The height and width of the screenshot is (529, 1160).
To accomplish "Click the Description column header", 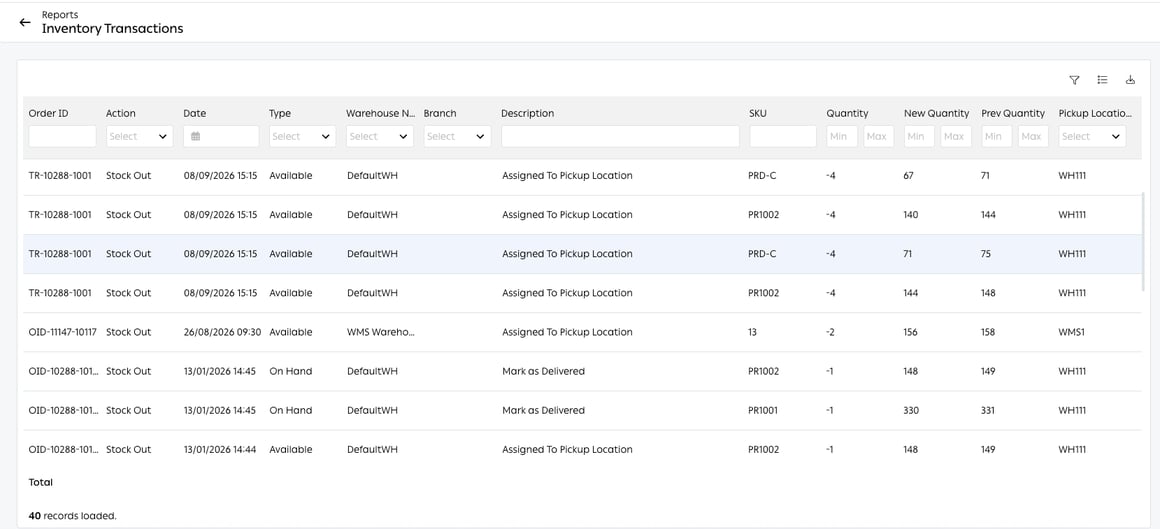I will [527, 113].
